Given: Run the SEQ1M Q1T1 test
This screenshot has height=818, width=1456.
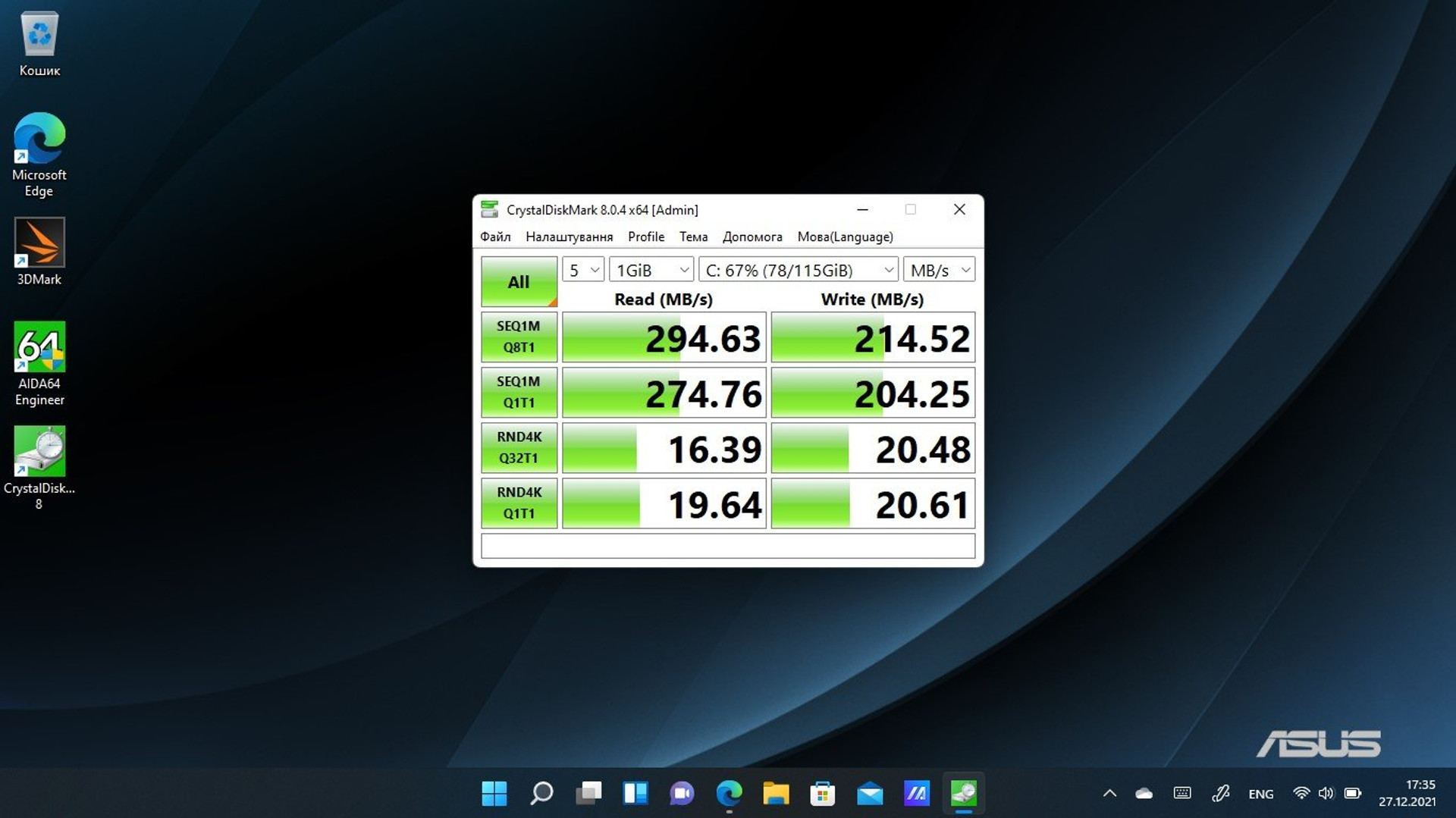Looking at the screenshot, I should [519, 392].
